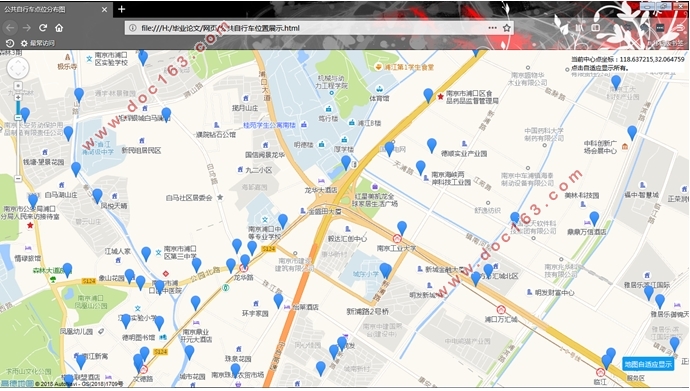Reload the page with the refresh icon
Screen dimensions: 690x391
point(43,28)
